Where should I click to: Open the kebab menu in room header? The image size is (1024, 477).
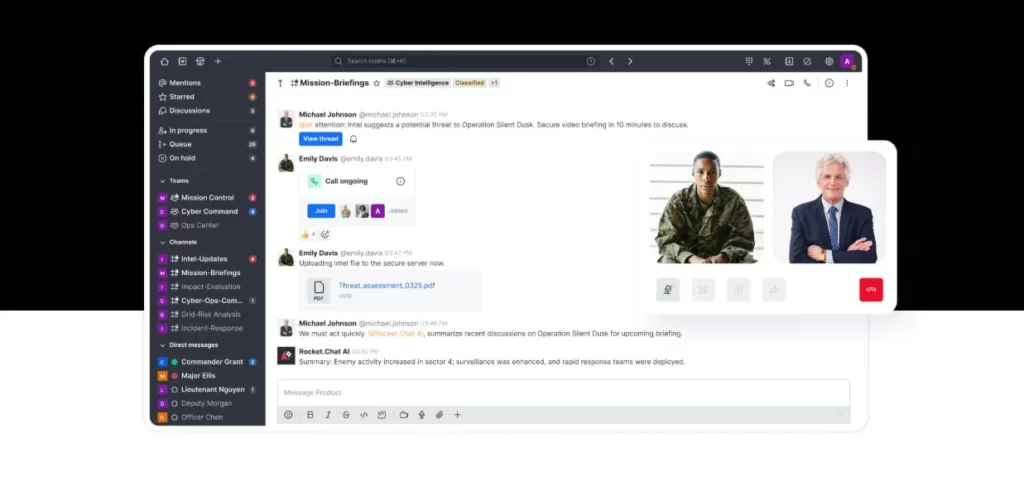pos(848,83)
